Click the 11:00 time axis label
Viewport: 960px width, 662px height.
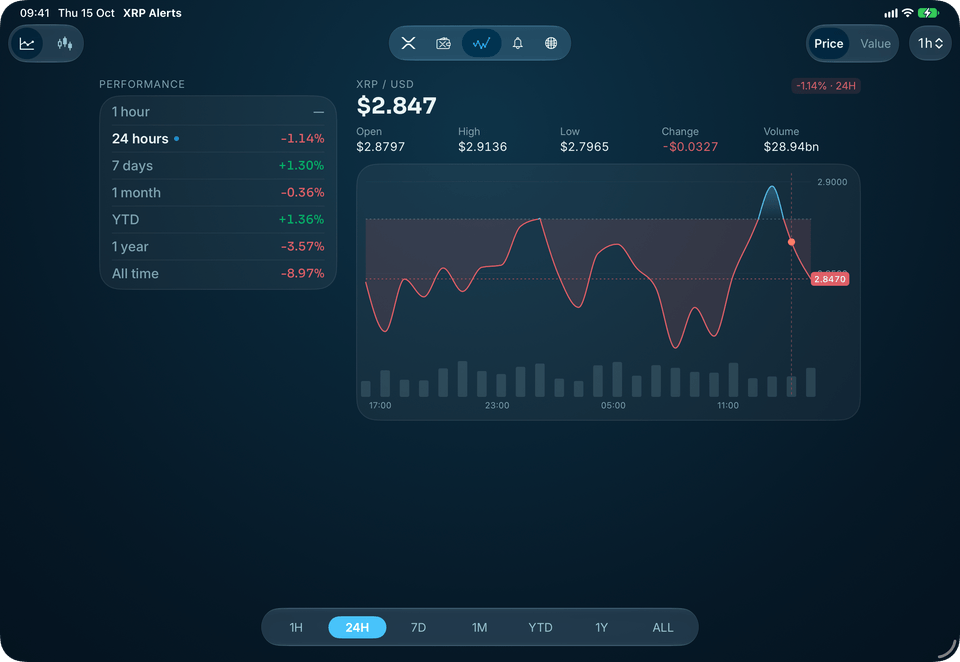(728, 405)
